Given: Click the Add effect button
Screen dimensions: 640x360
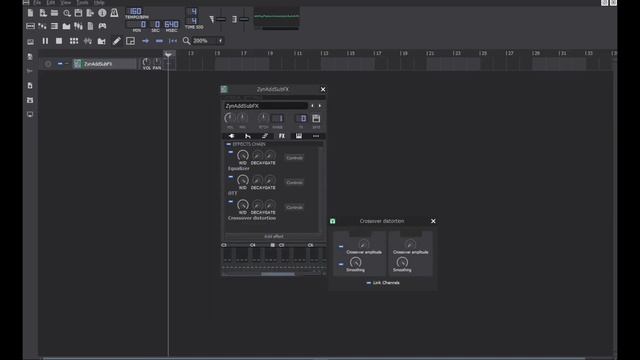Looking at the screenshot, I should pyautogui.click(x=273, y=236).
